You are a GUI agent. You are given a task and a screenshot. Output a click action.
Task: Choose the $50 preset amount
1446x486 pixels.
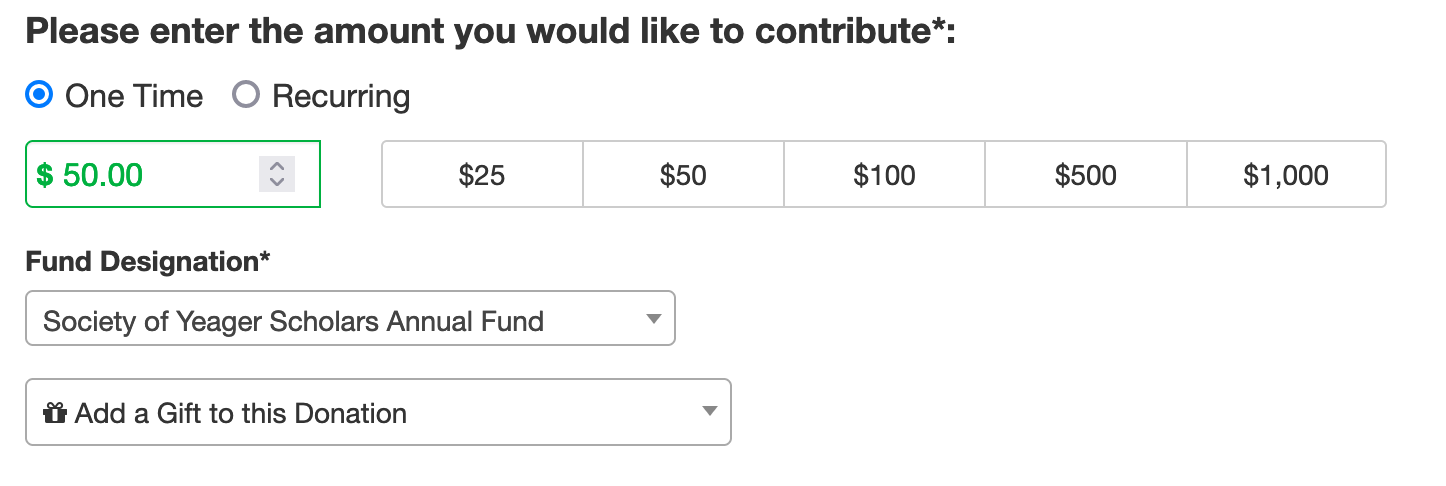point(683,175)
